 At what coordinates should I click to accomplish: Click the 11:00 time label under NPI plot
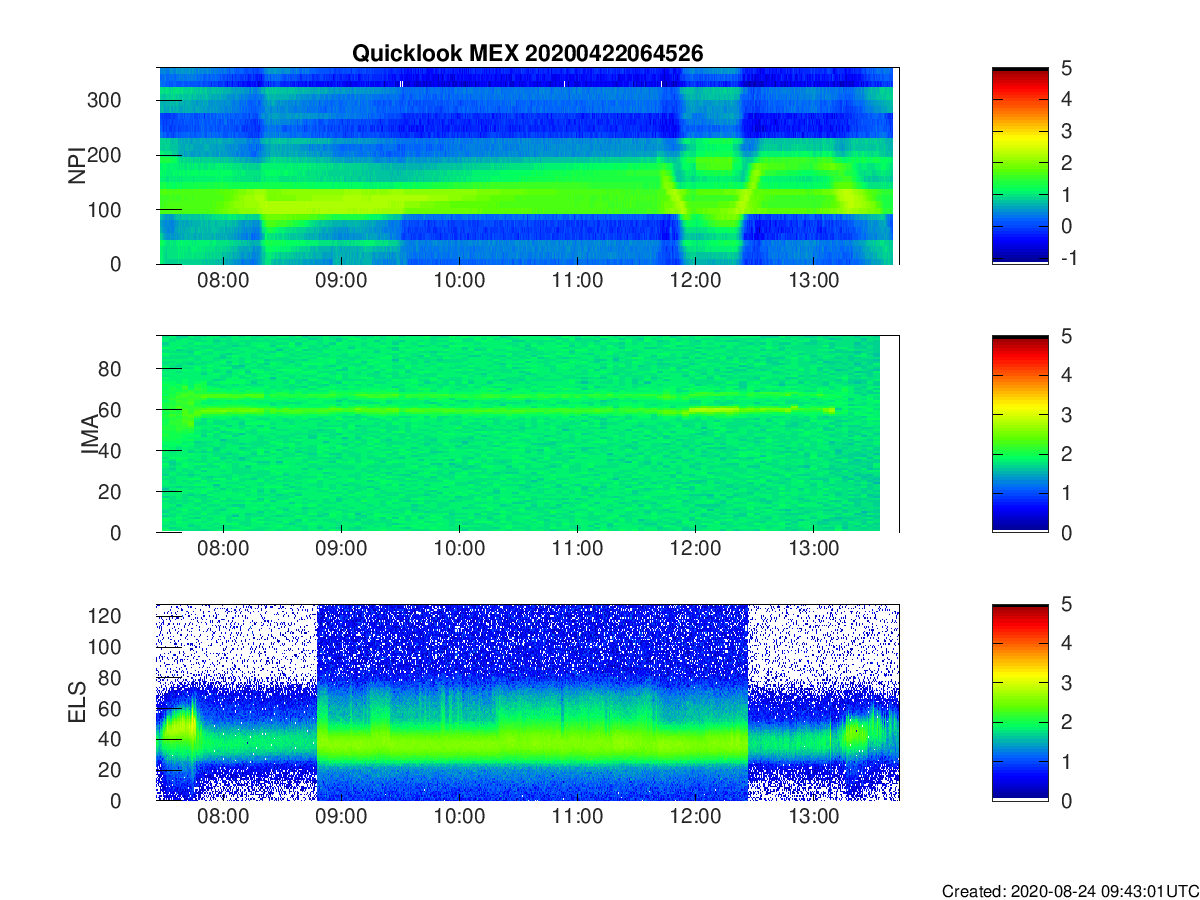click(577, 281)
